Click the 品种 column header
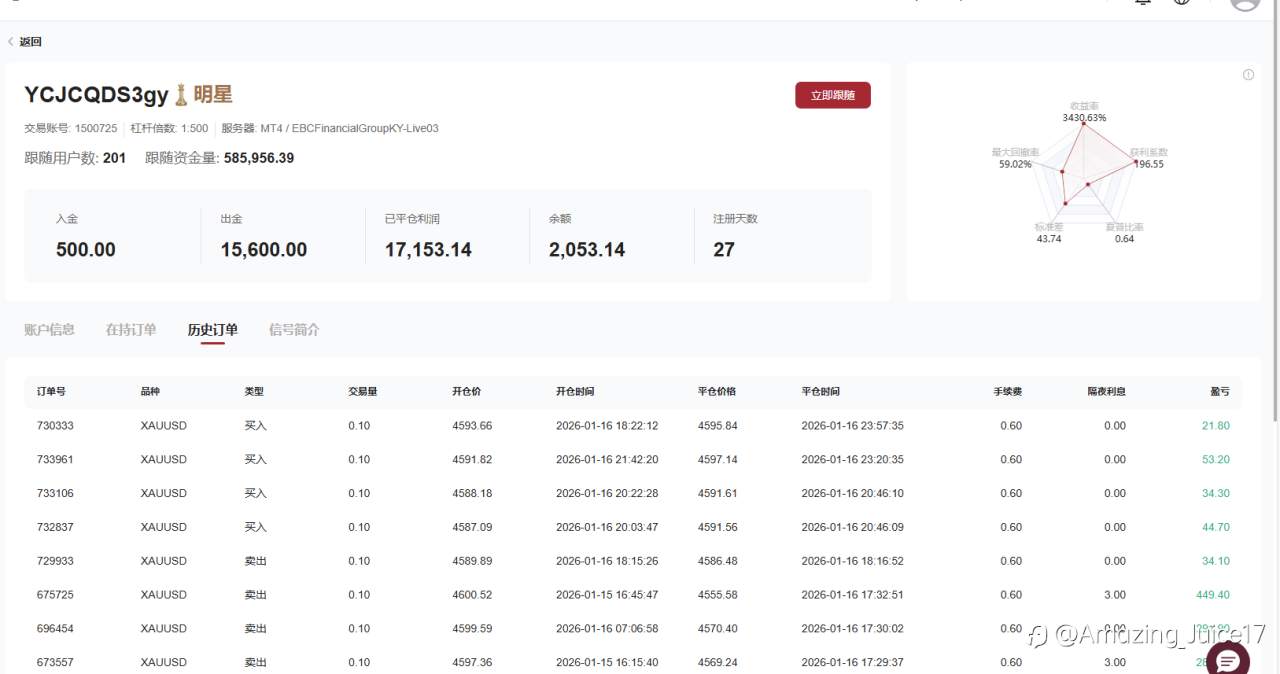Image resolution: width=1280 pixels, height=674 pixels. [x=150, y=391]
